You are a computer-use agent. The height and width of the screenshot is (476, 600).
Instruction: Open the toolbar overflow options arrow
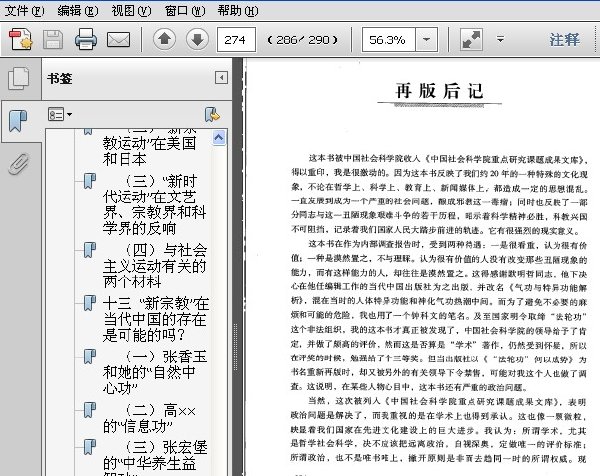[500, 39]
